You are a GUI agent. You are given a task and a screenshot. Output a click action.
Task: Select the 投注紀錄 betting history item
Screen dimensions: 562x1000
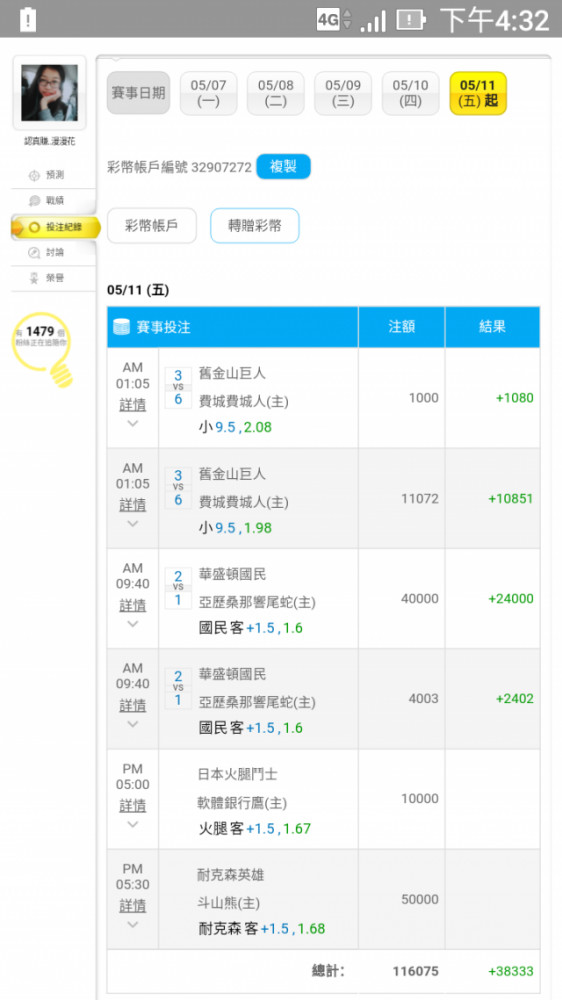[55, 228]
